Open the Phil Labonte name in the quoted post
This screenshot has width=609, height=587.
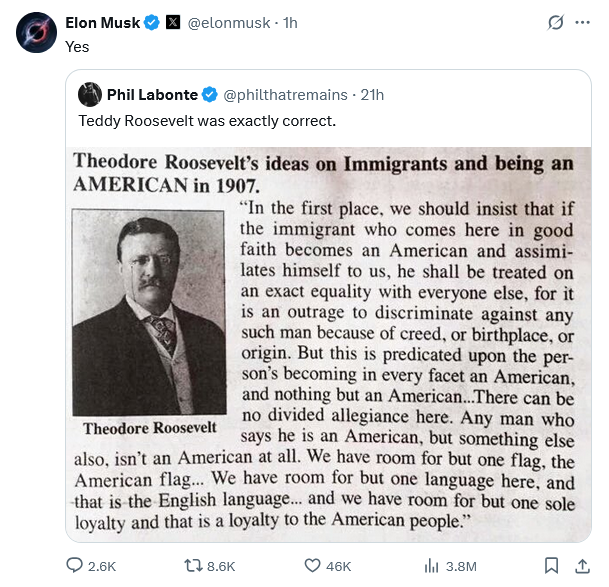pos(152,95)
